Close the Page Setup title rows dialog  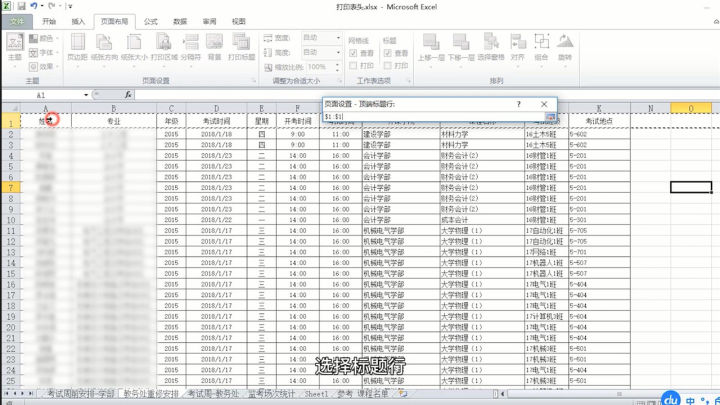[x=544, y=104]
